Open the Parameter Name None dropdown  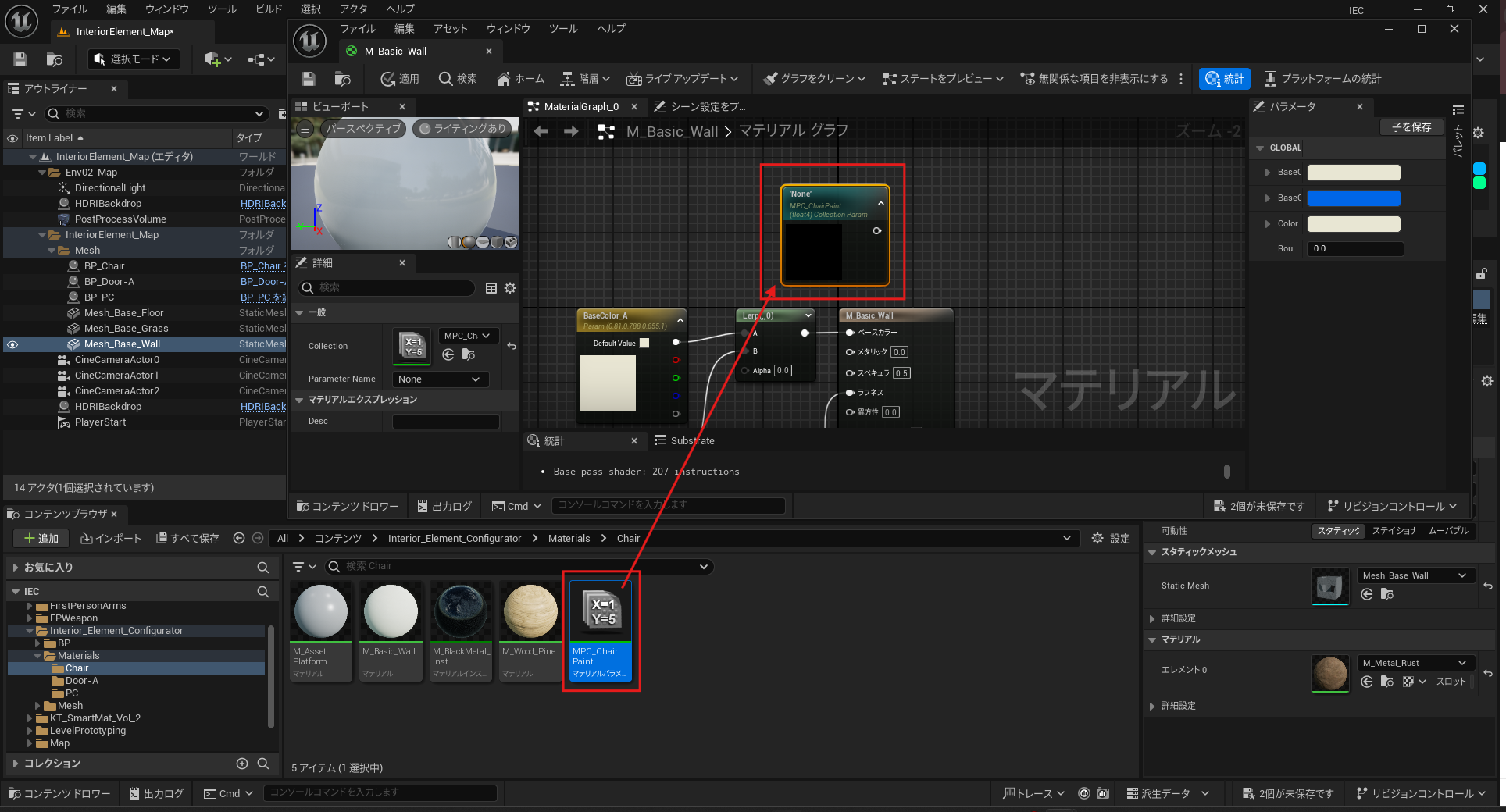(x=439, y=379)
